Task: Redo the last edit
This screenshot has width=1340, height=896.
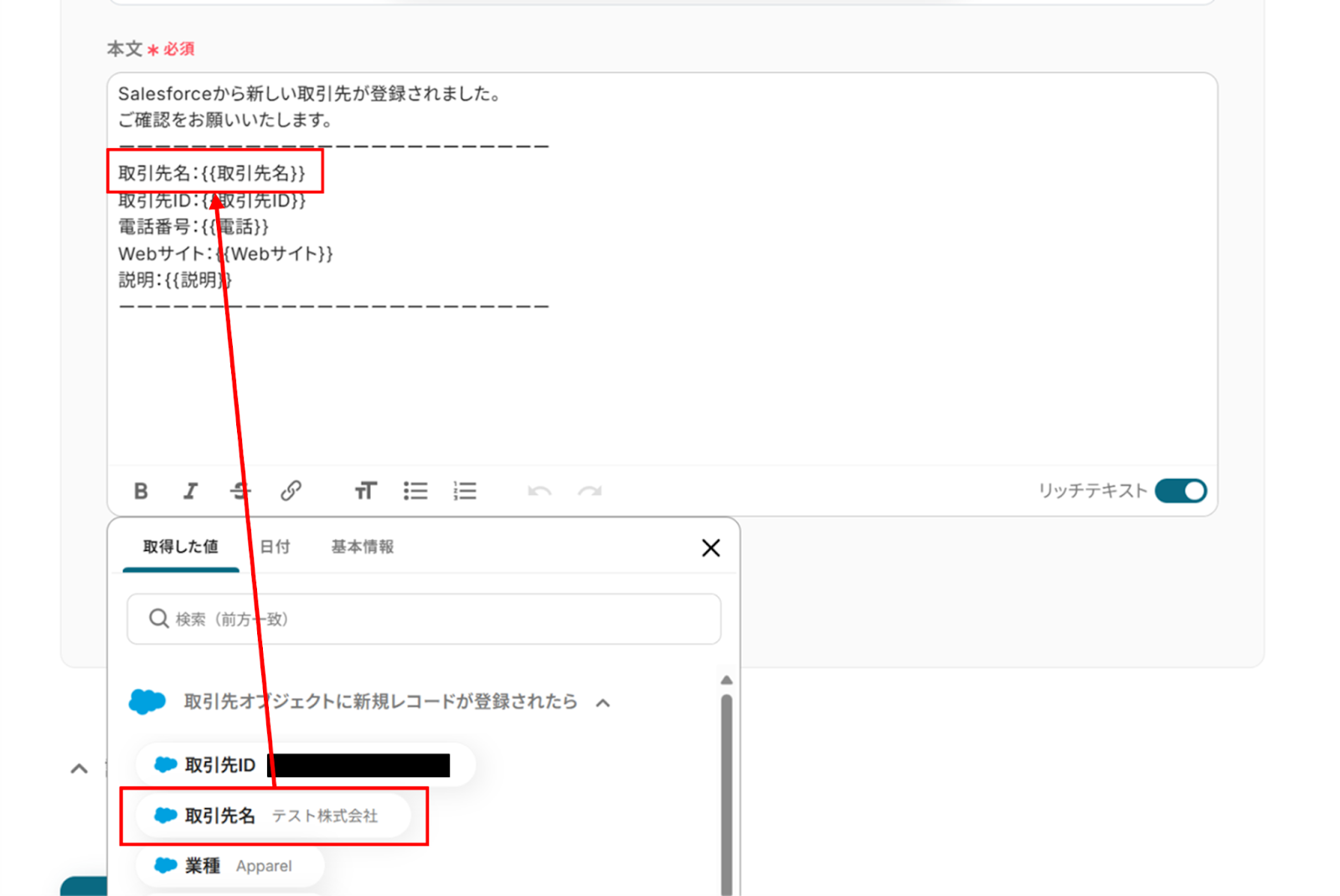Action: tap(590, 491)
